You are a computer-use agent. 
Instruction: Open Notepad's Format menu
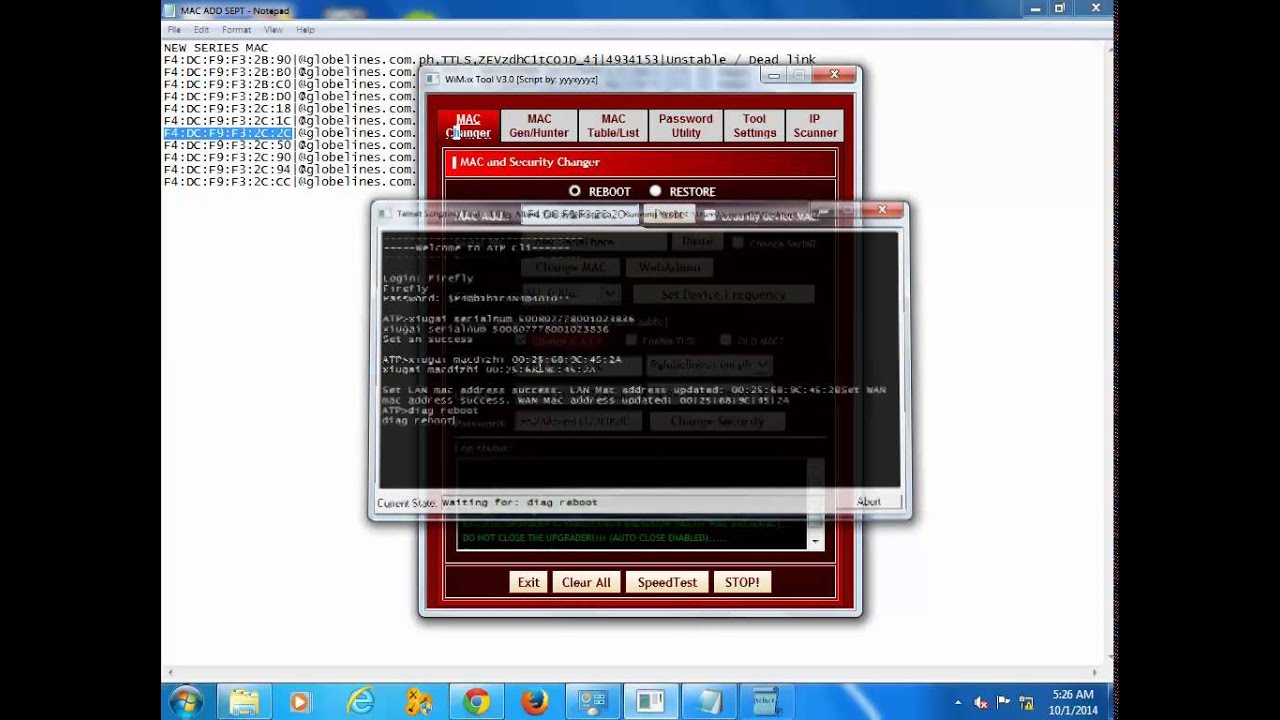coord(236,30)
